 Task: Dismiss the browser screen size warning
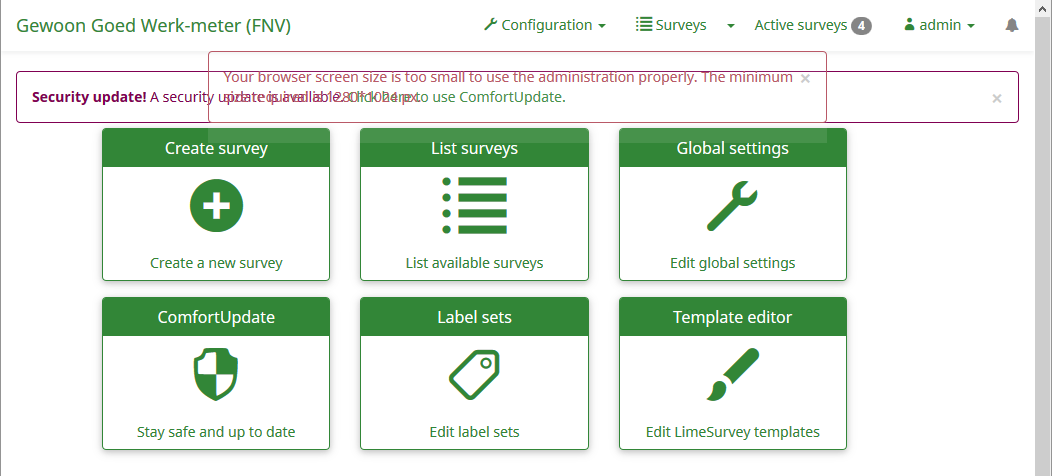click(806, 78)
